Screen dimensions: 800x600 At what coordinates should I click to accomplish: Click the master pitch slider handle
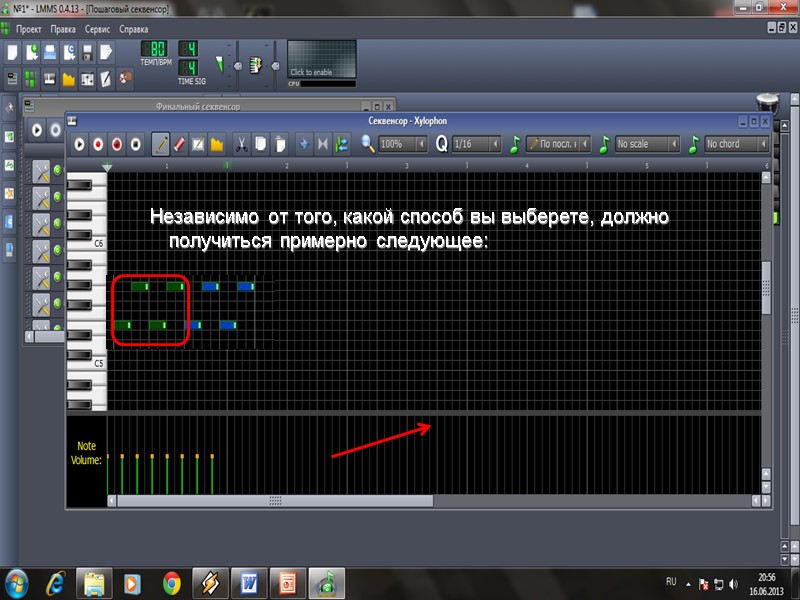point(275,66)
